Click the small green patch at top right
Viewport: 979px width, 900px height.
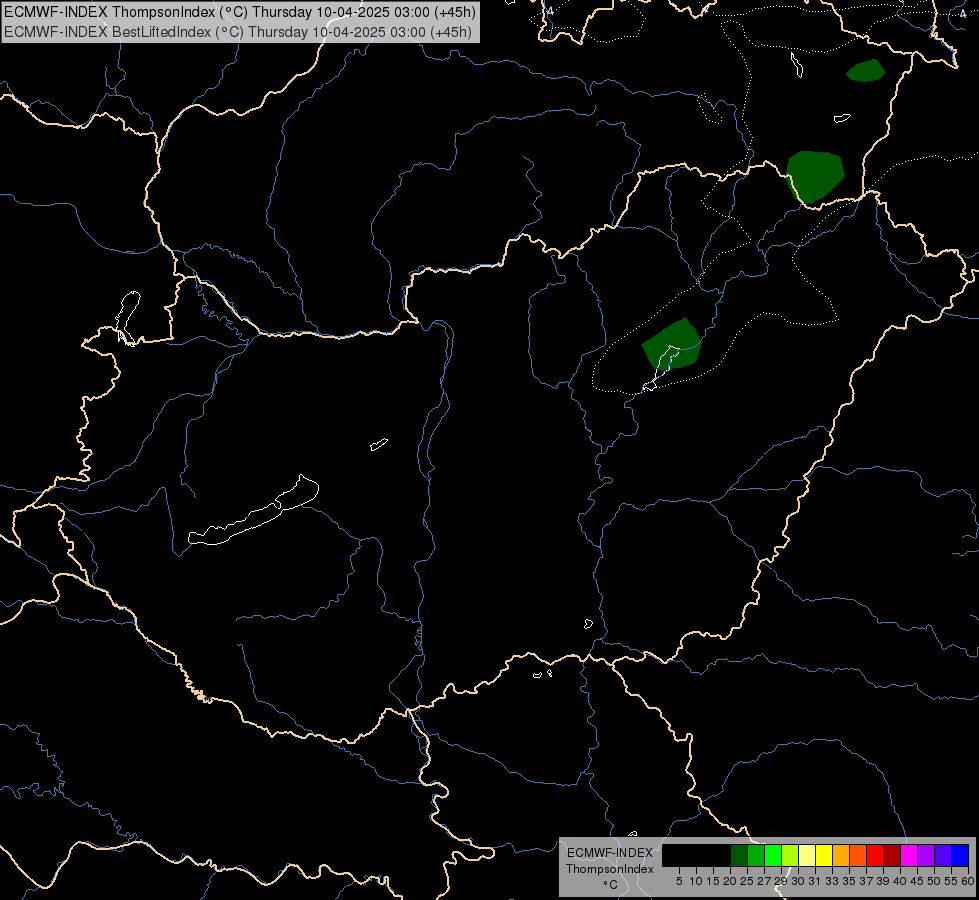pyautogui.click(x=866, y=70)
